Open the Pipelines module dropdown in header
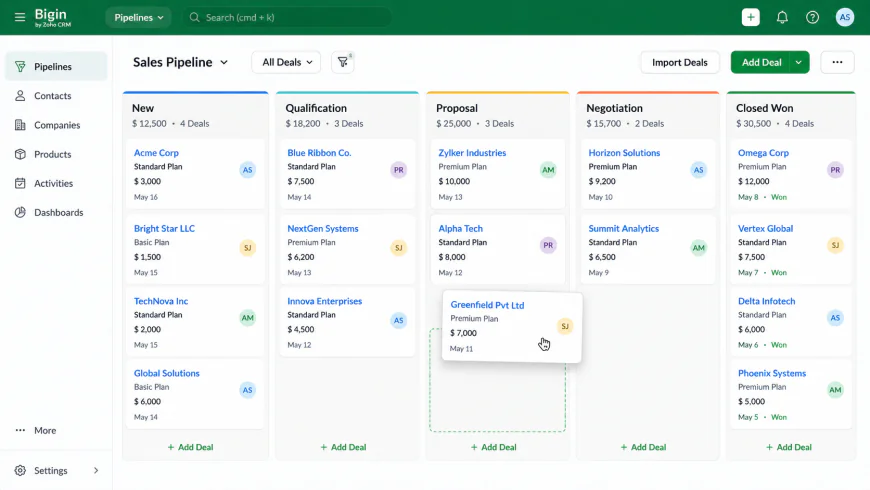The height and width of the screenshot is (490, 870). (x=138, y=17)
